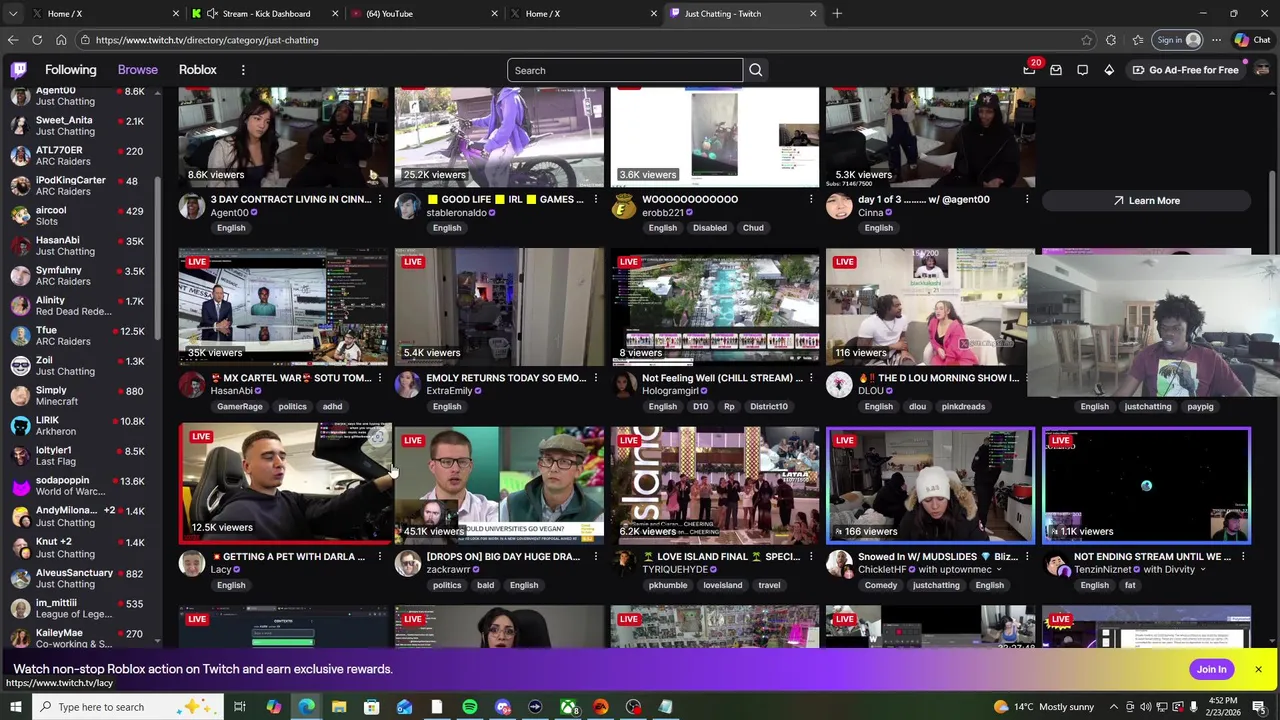This screenshot has height=720, width=1280.
Task: Open the Following page
Action: click(70, 70)
